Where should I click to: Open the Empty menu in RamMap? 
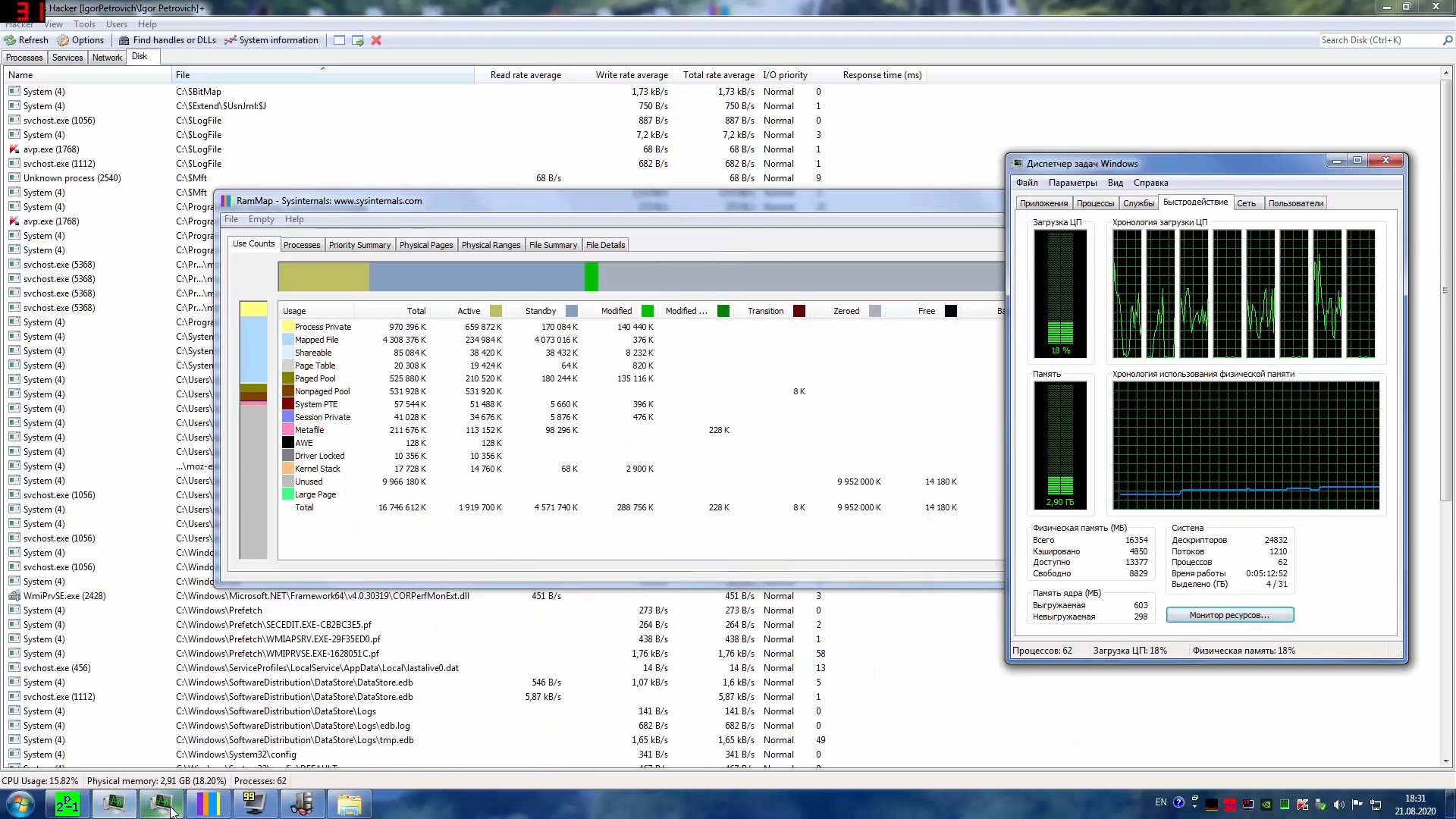coord(261,219)
